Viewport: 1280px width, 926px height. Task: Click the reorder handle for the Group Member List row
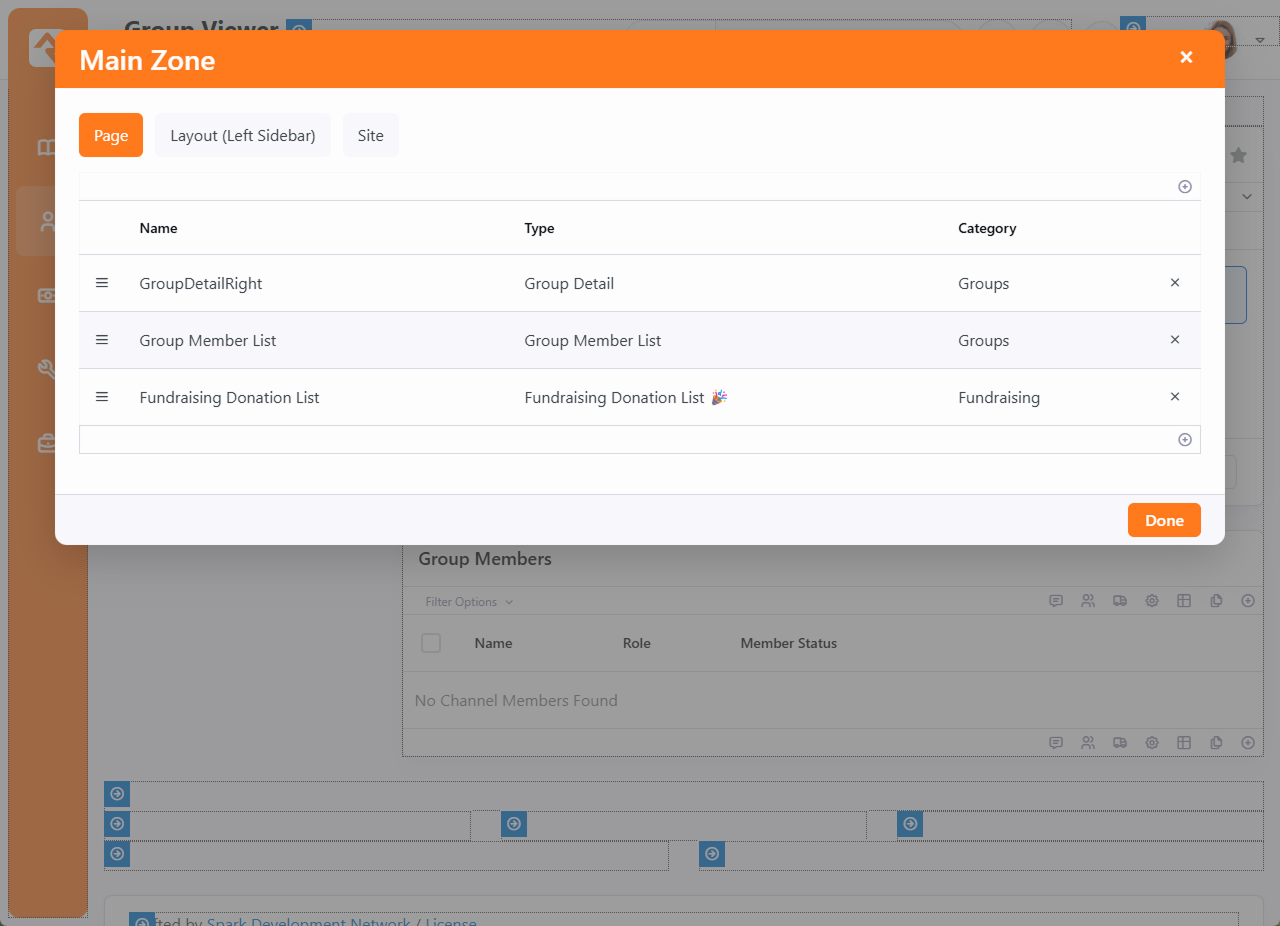(102, 340)
